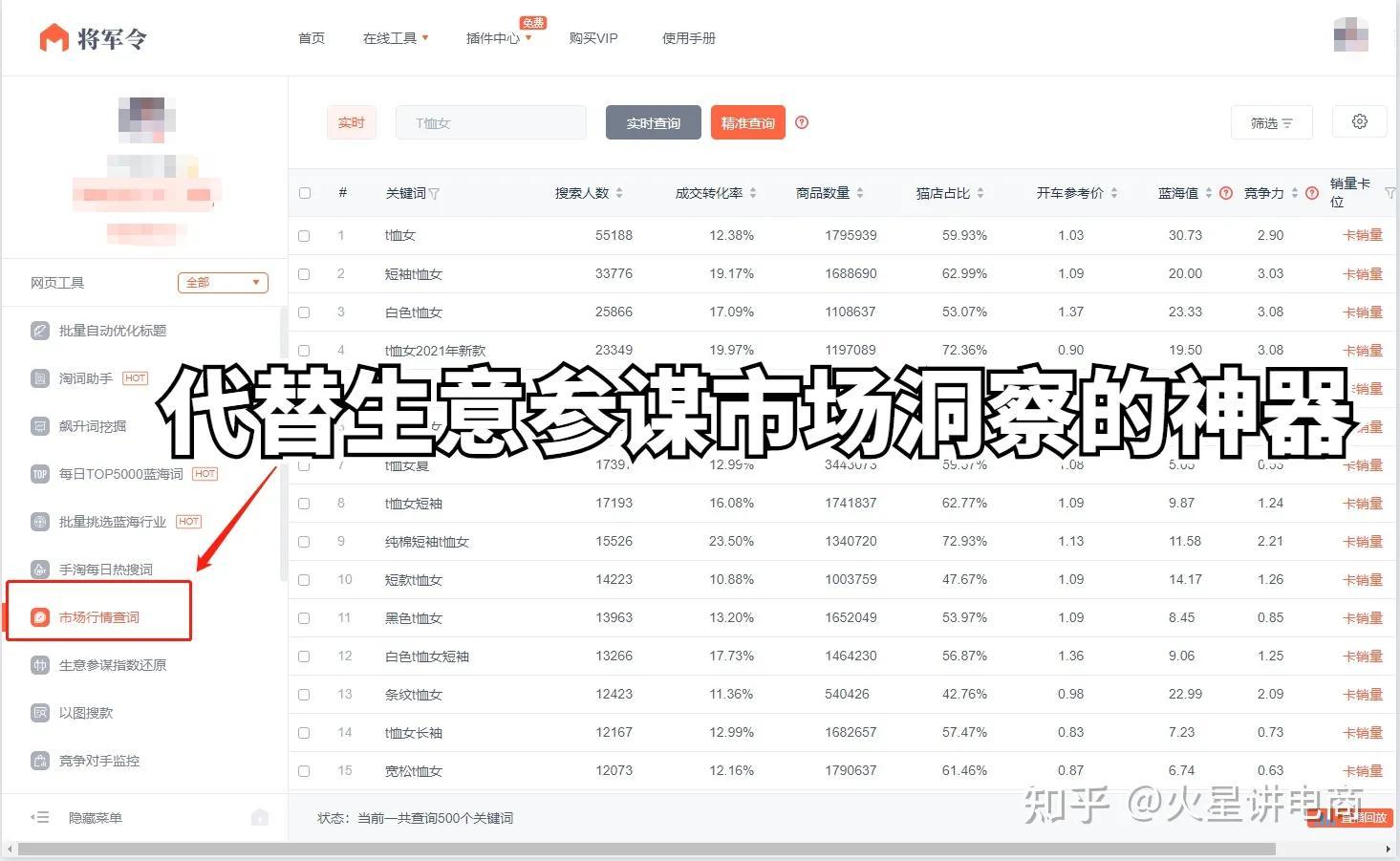Open the 全部 category dropdown
This screenshot has height=861, width=1400.
[223, 282]
